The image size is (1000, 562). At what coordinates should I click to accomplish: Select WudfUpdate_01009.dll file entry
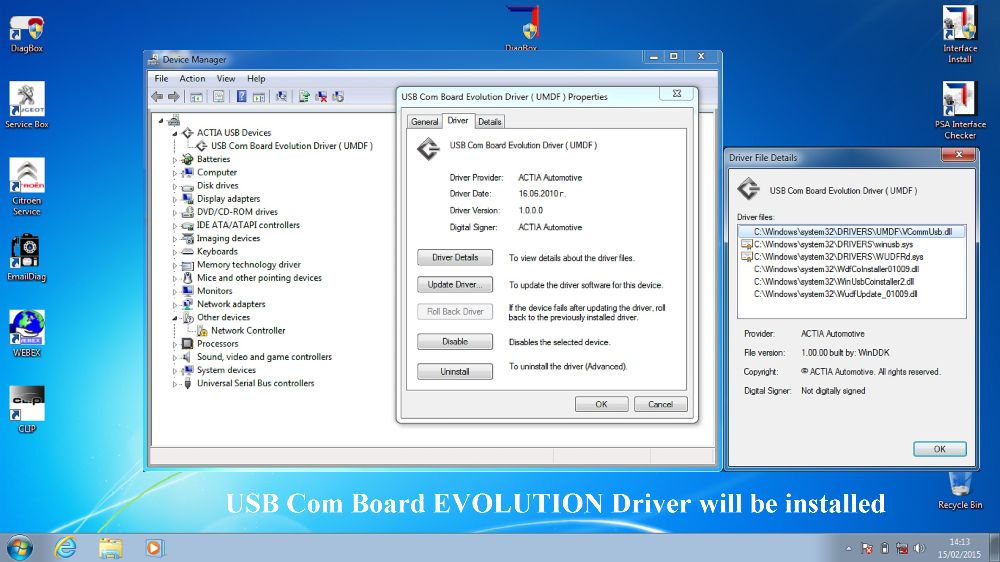click(835, 294)
